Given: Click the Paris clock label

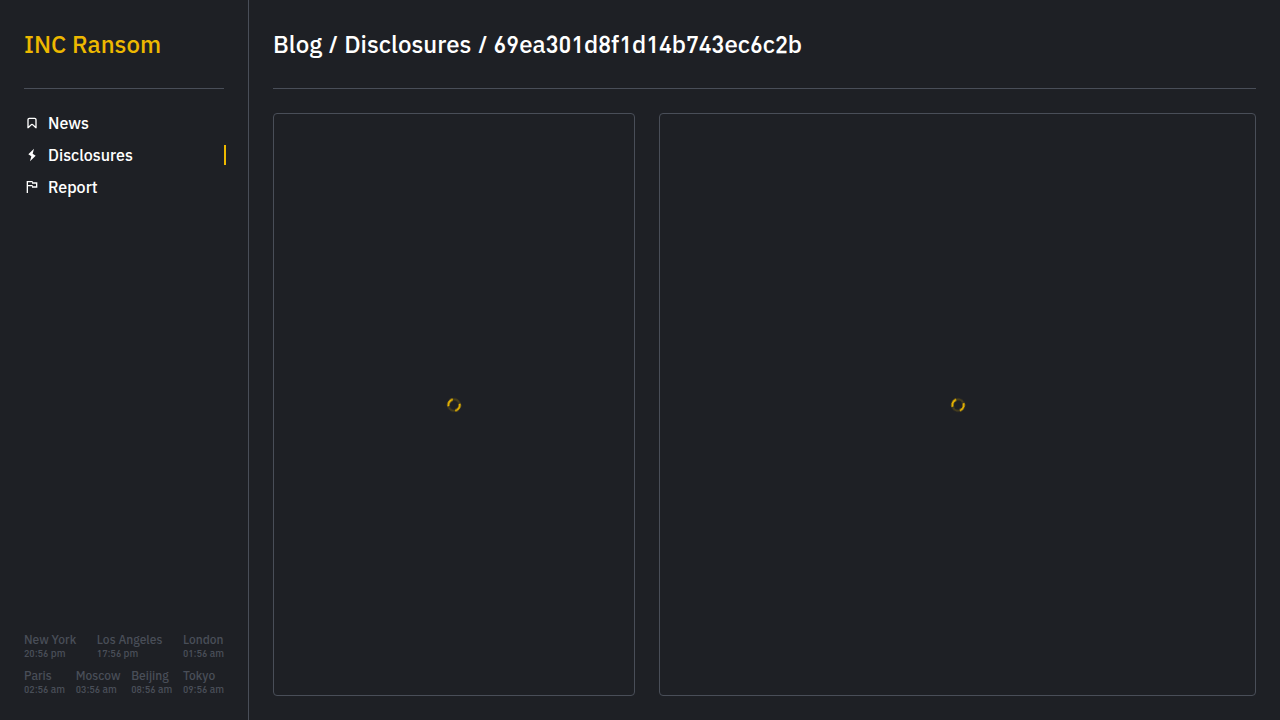Looking at the screenshot, I should click(38, 676).
